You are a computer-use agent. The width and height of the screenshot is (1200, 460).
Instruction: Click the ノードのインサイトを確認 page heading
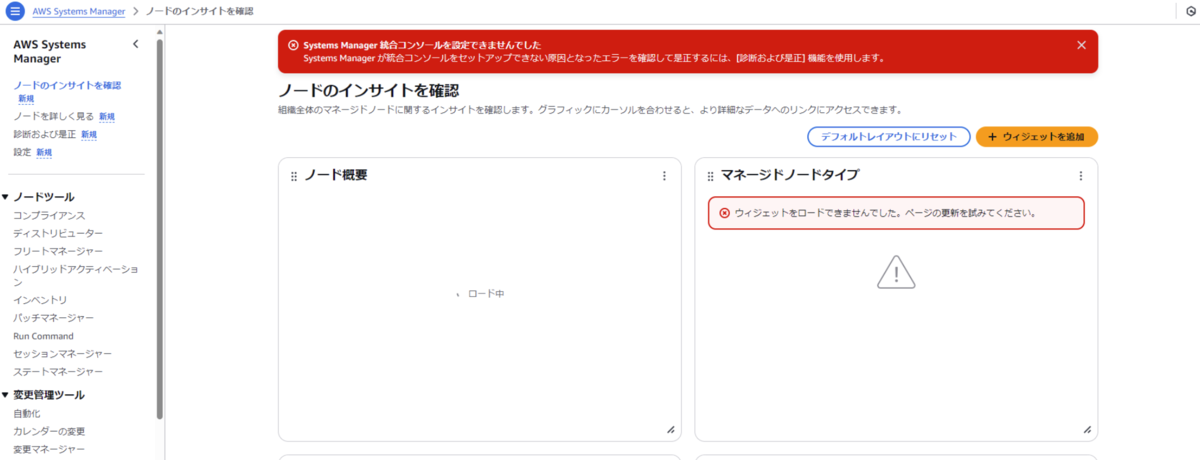coord(368,90)
